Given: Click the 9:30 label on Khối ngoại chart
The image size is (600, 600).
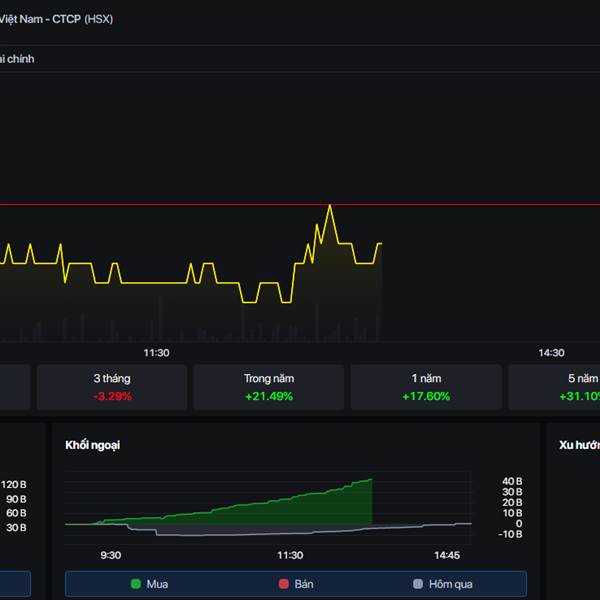Looking at the screenshot, I should click(110, 555).
